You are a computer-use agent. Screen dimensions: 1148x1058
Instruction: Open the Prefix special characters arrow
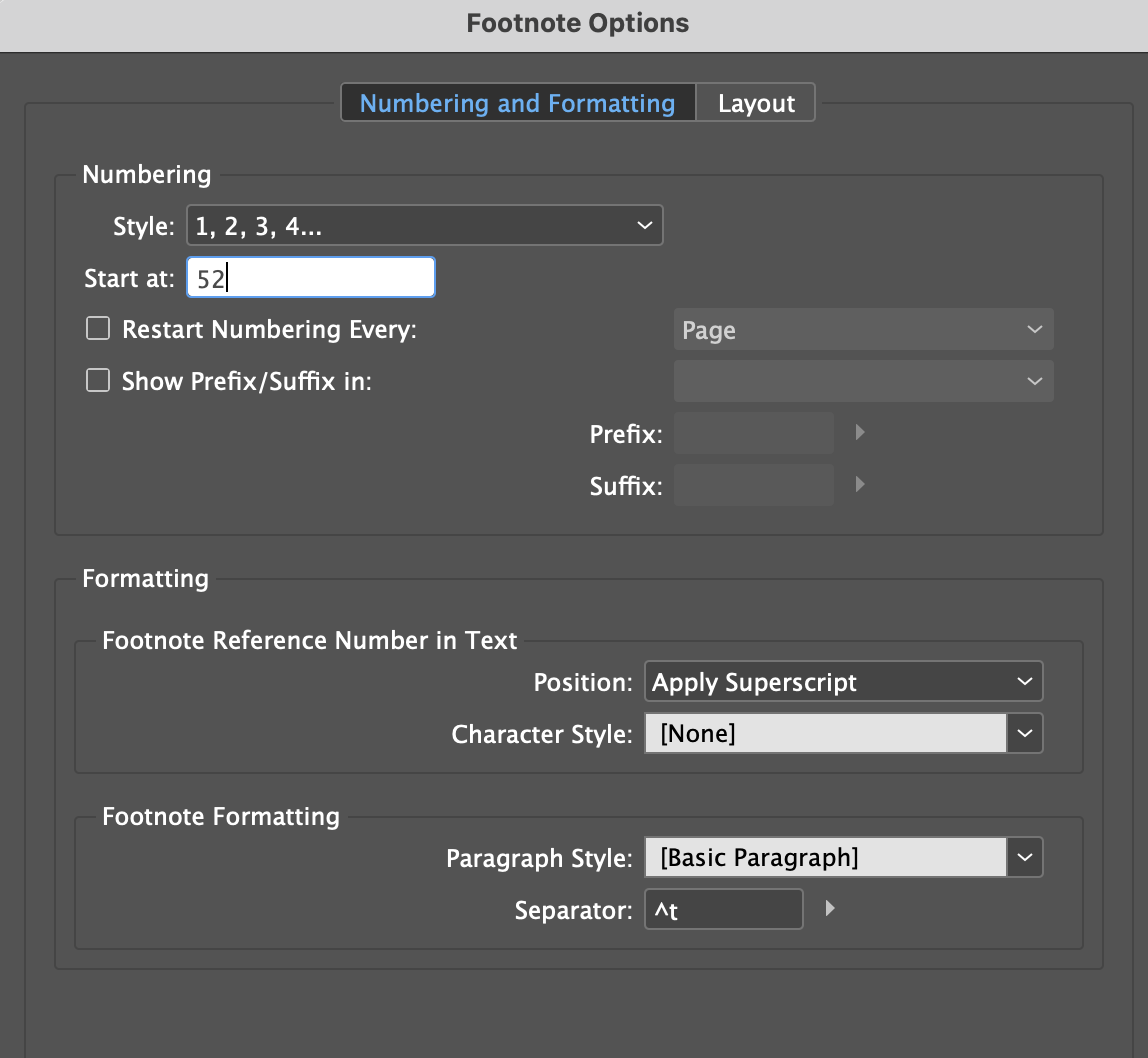tap(860, 433)
